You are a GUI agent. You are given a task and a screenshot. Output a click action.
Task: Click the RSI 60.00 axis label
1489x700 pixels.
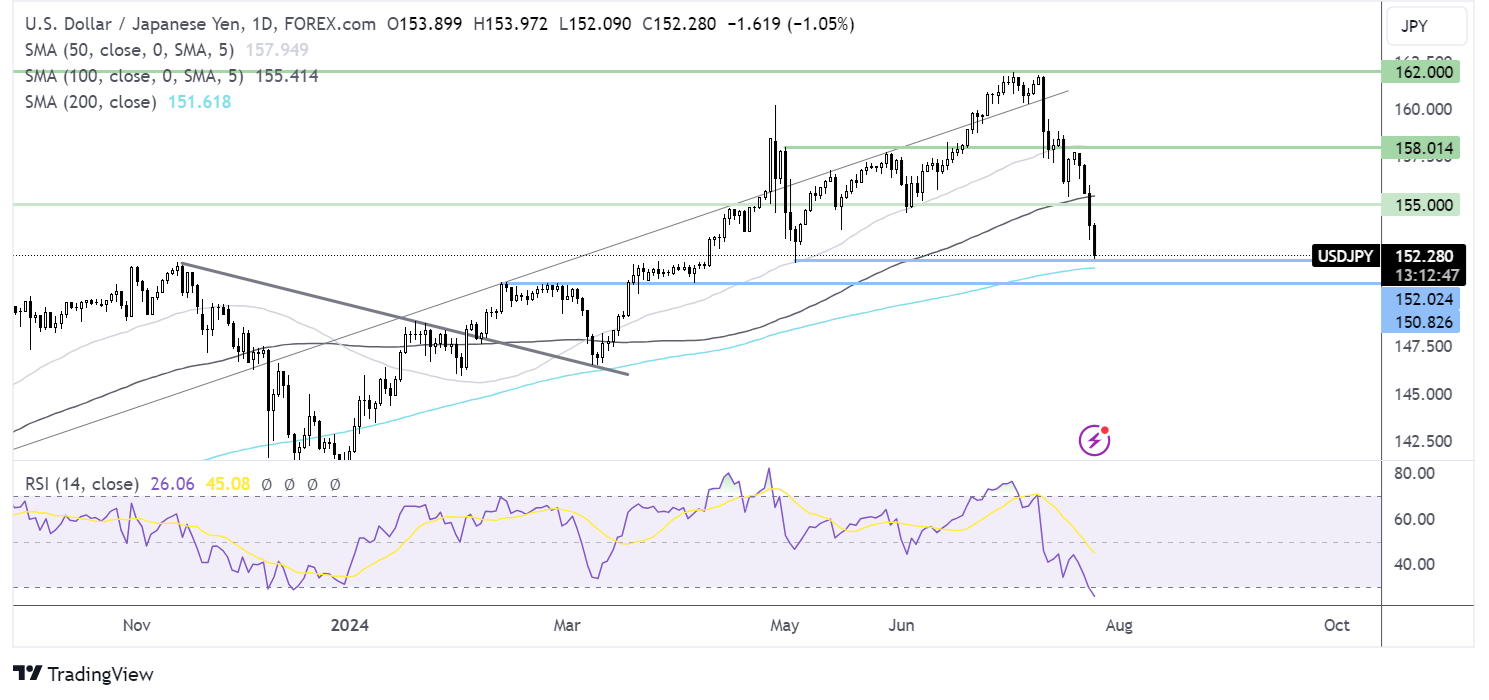tap(1417, 519)
